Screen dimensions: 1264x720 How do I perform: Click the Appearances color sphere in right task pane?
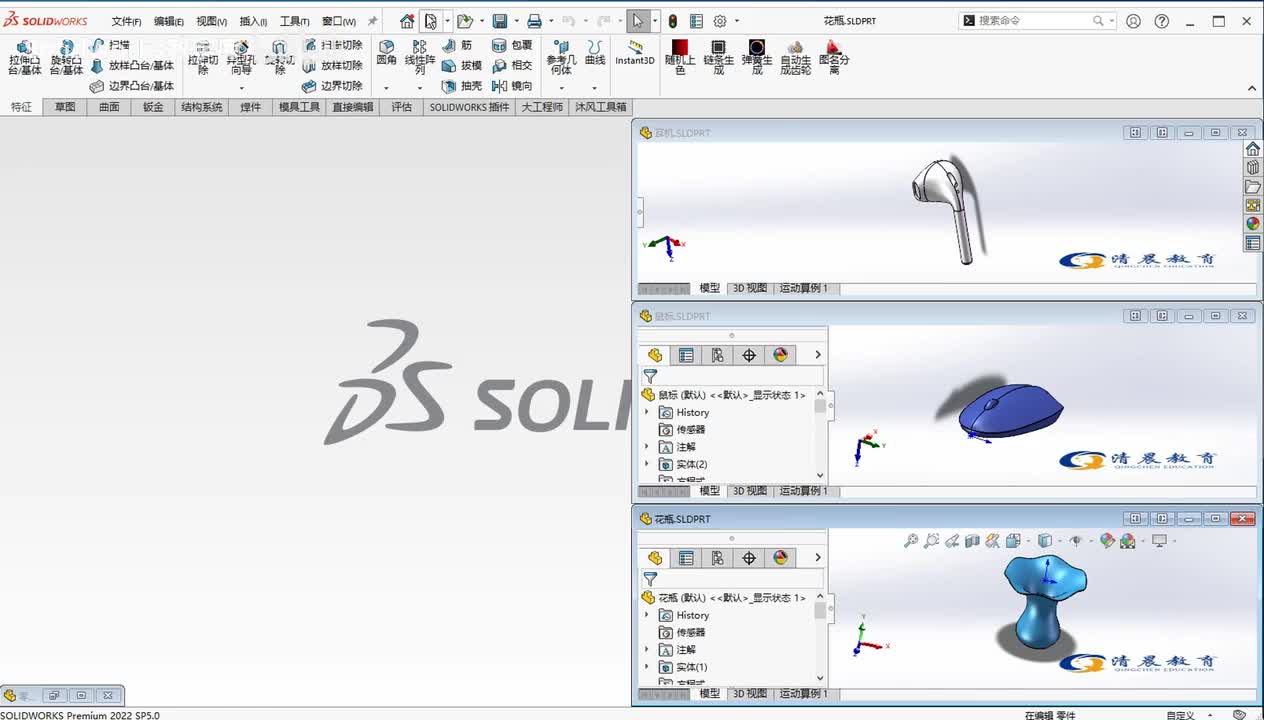tap(1253, 224)
